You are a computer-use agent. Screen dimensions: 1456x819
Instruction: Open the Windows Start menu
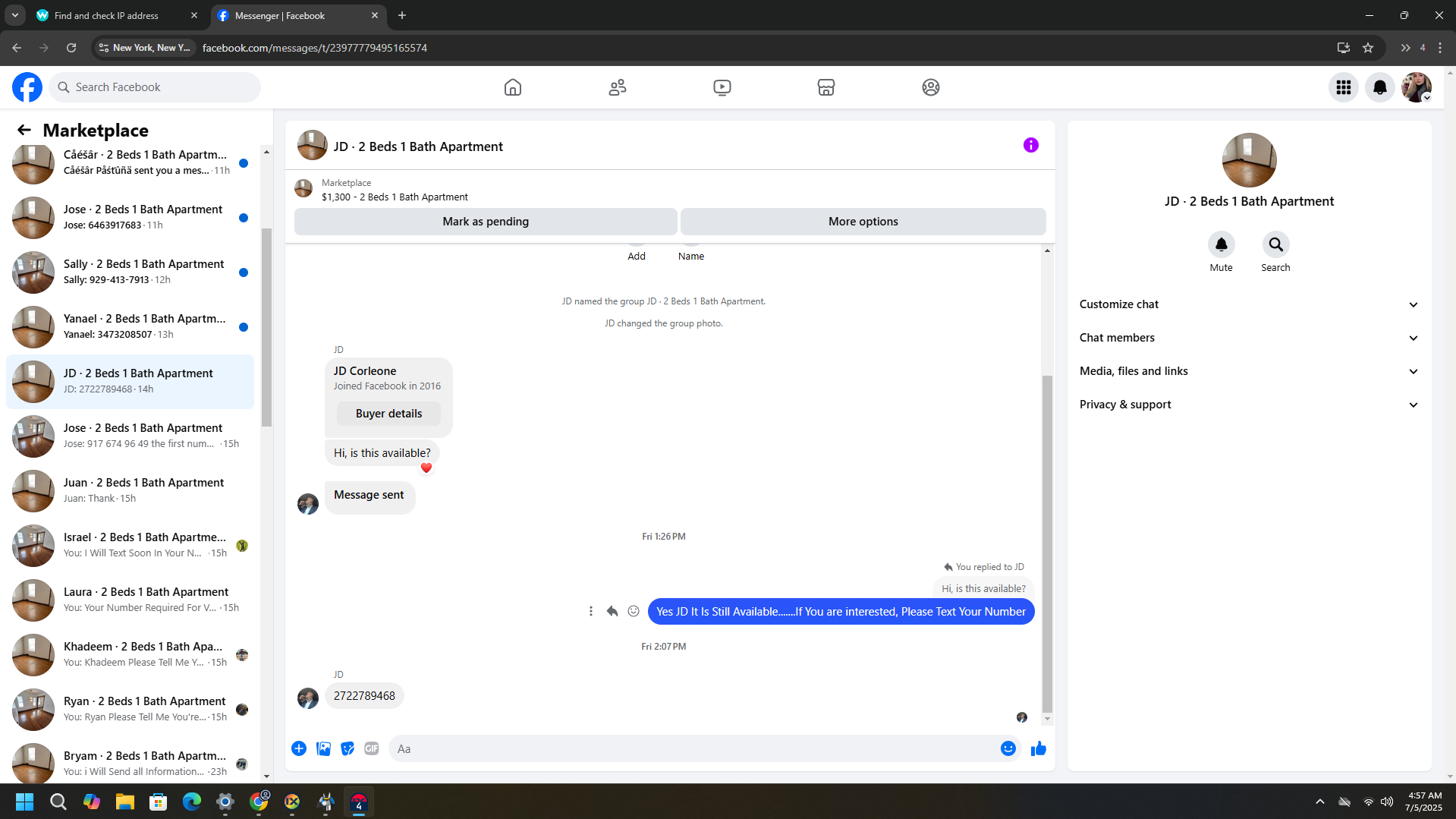pos(24,802)
